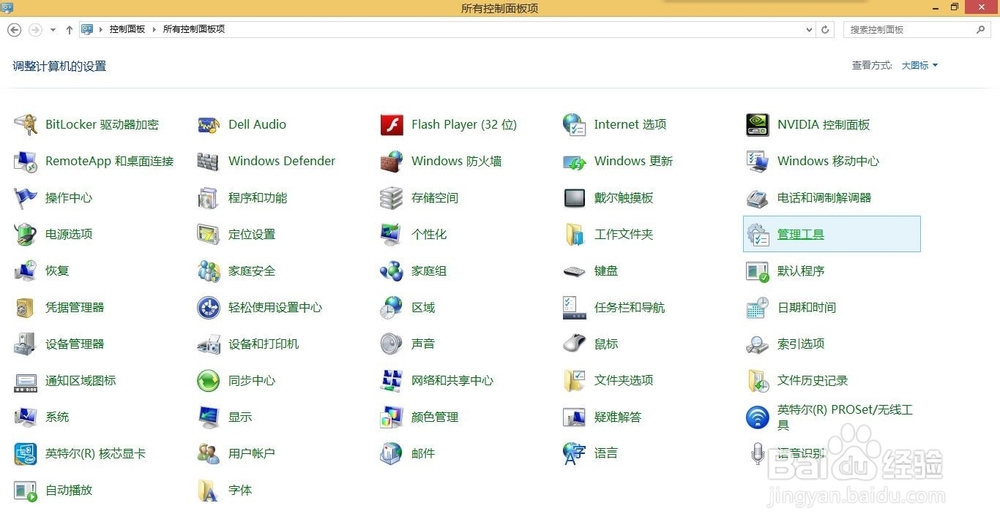The image size is (1000, 530).
Task: Open the 网络和共享中心 icon
Action: pos(392,381)
